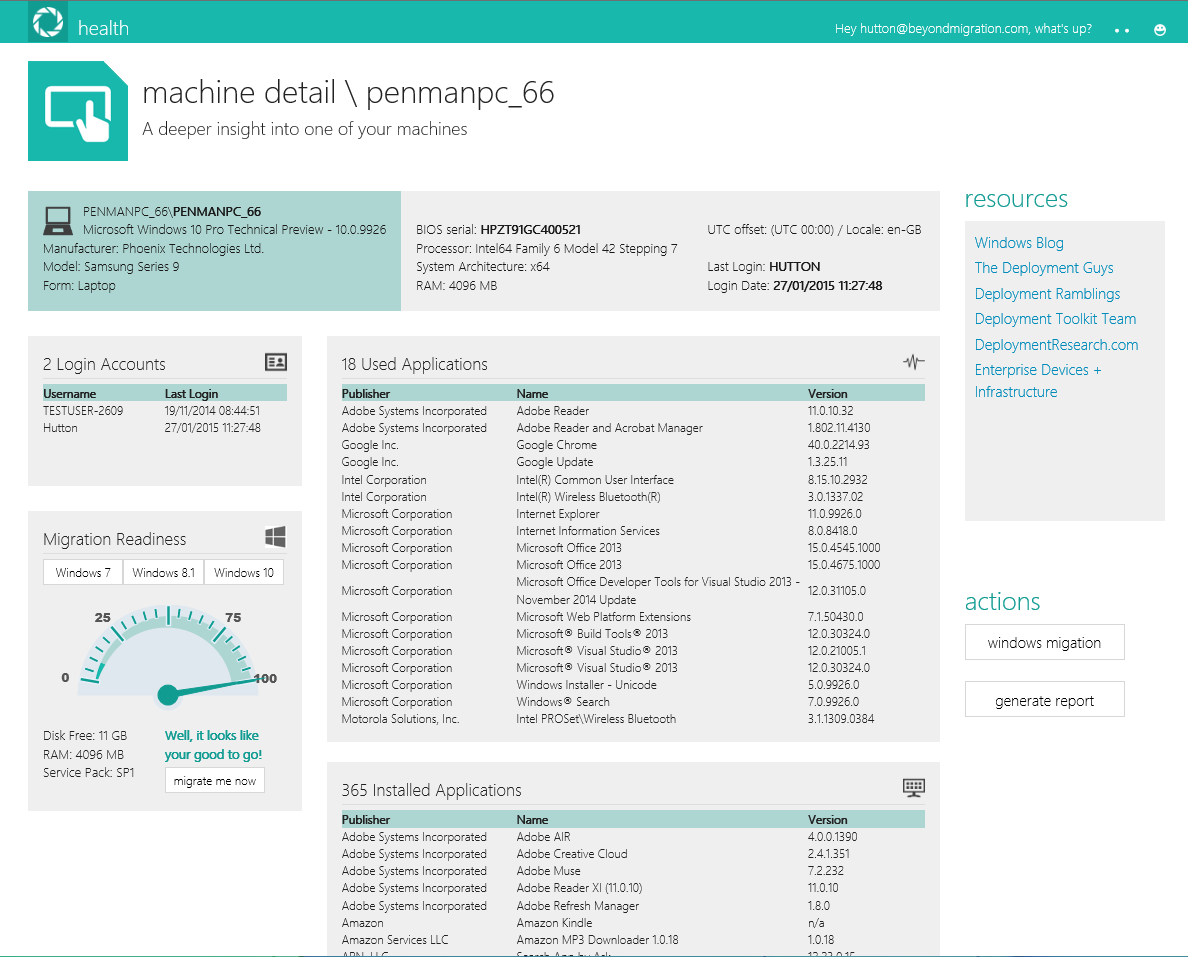Select the Adobe AIR installed application row
1188x957 pixels.
coord(633,837)
